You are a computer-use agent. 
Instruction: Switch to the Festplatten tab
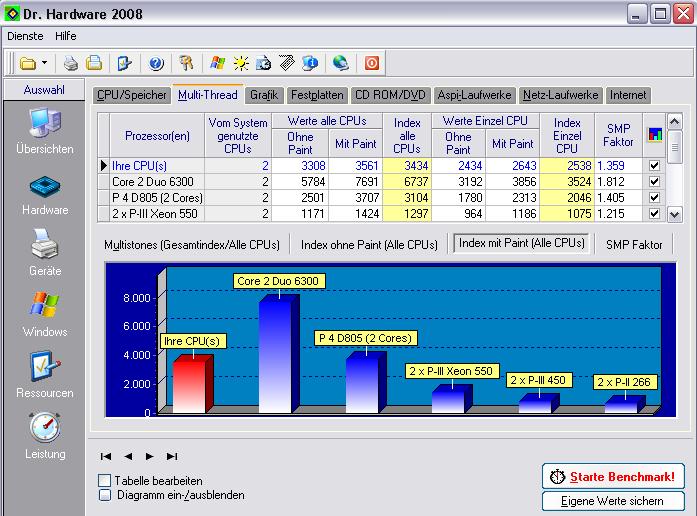coord(315,95)
